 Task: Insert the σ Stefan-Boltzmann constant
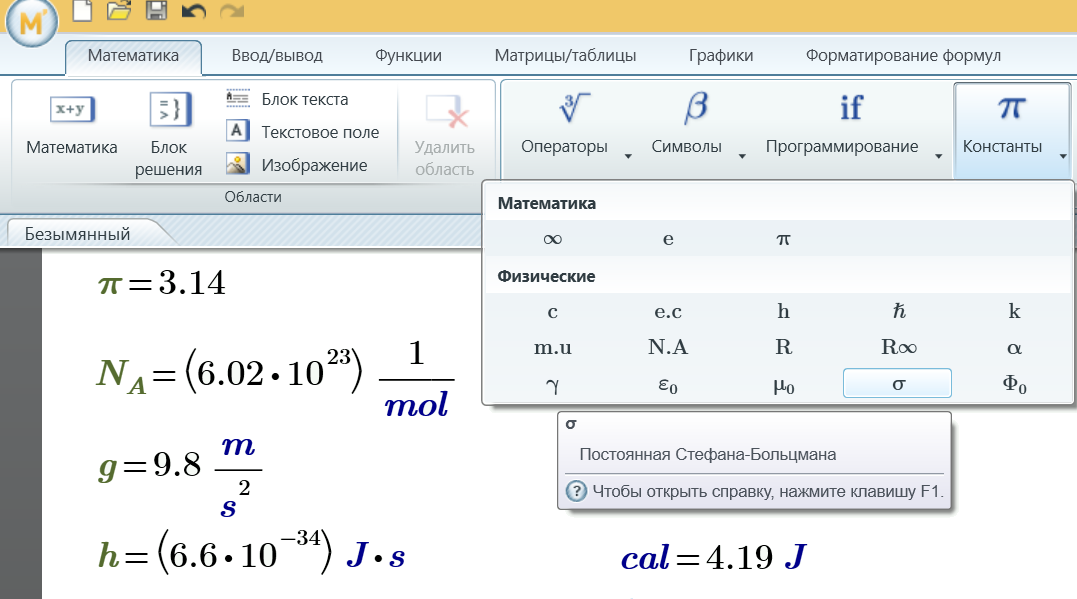(897, 383)
